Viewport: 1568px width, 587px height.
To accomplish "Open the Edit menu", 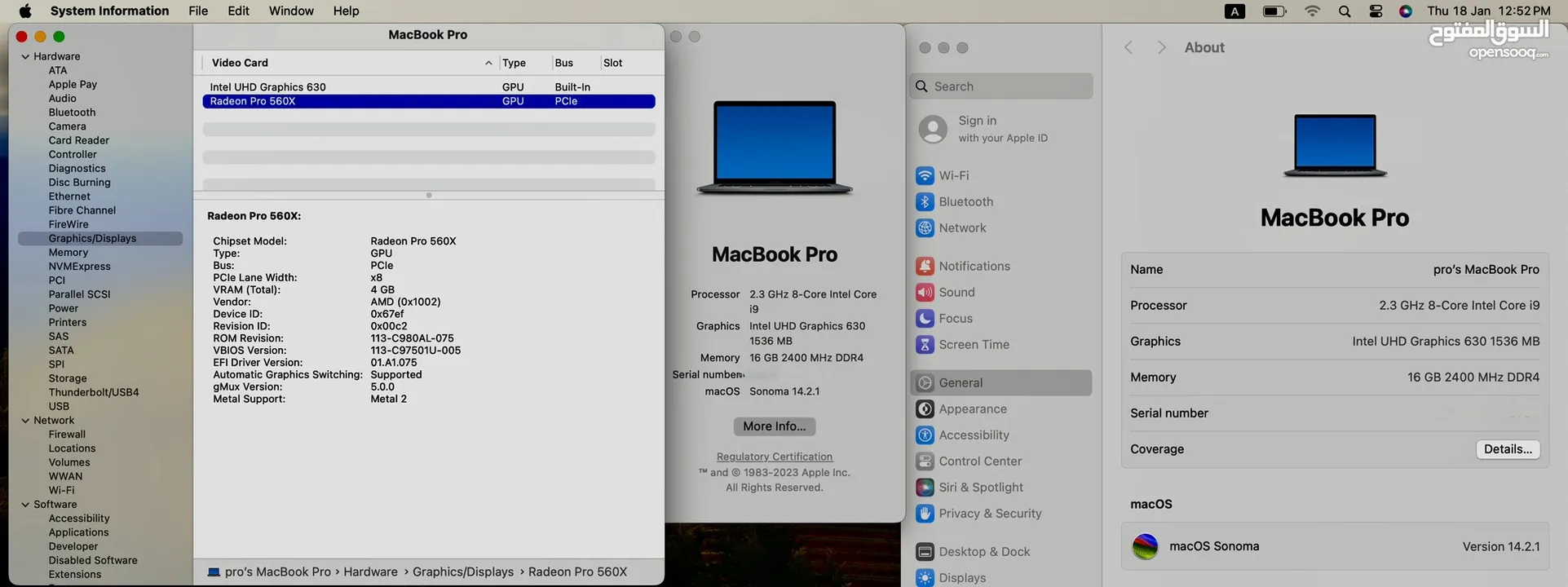I will click(239, 11).
